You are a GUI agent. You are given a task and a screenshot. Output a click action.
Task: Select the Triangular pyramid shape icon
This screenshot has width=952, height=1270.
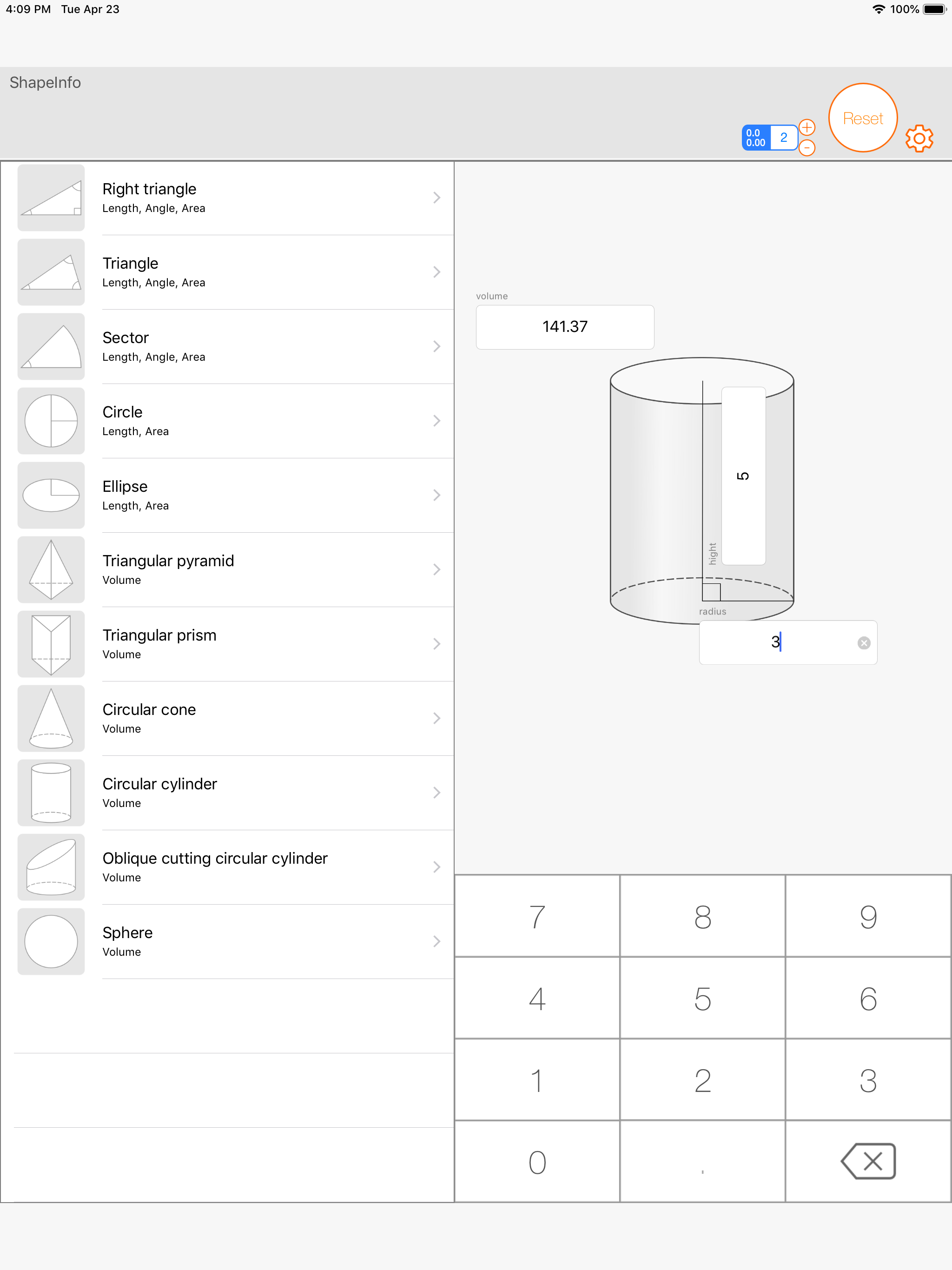pos(51,569)
